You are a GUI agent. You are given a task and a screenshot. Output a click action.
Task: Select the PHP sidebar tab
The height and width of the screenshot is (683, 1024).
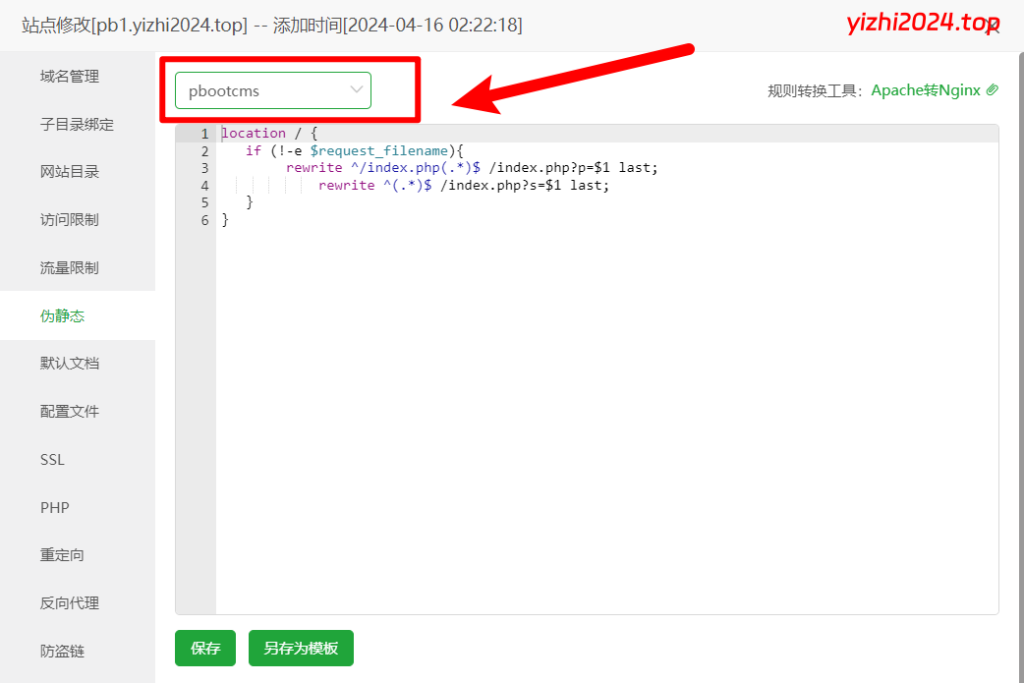[55, 507]
